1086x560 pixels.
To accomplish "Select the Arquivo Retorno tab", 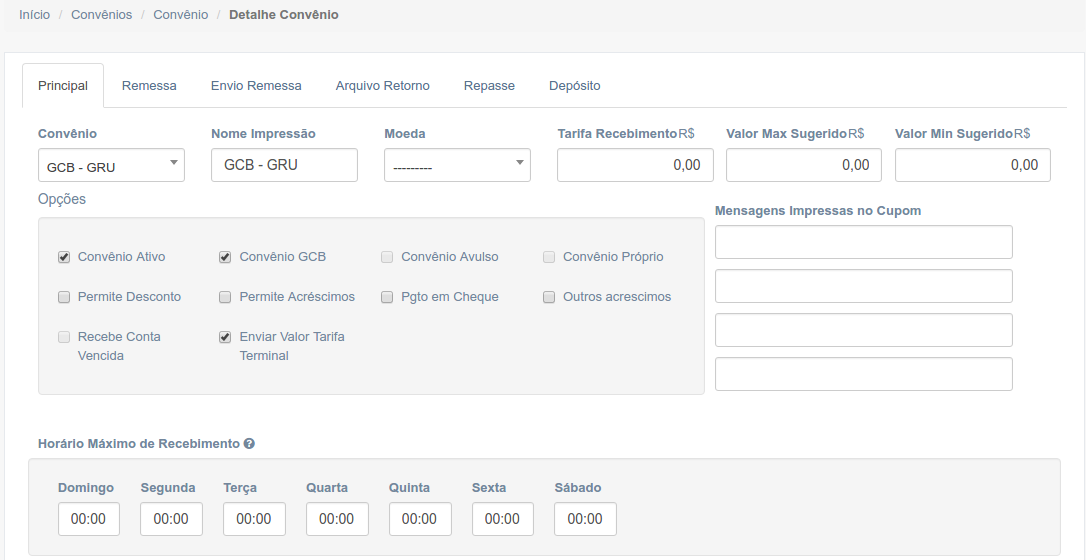I will pos(382,86).
